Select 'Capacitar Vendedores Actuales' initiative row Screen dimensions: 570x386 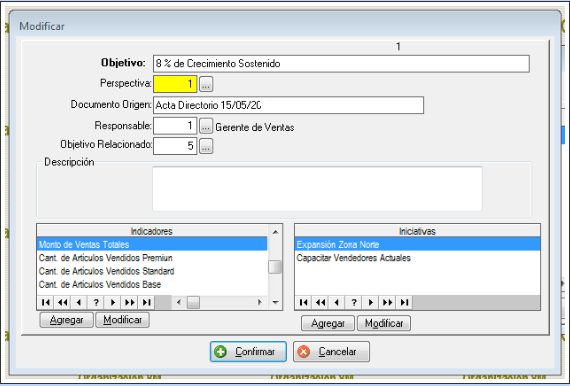tap(417, 258)
